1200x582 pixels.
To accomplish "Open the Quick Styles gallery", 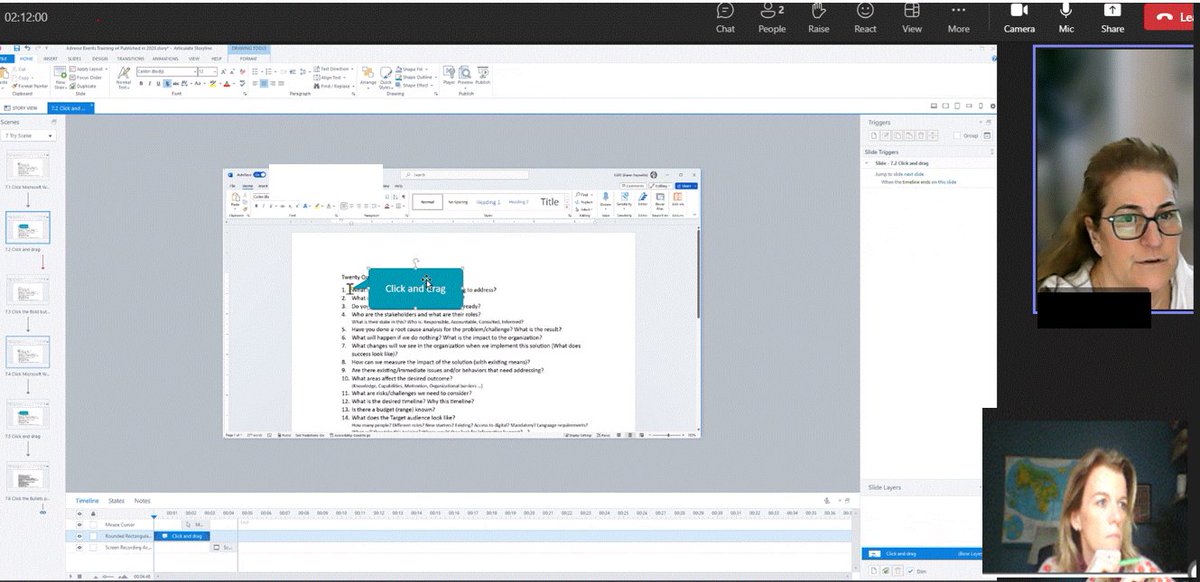I will pyautogui.click(x=386, y=80).
